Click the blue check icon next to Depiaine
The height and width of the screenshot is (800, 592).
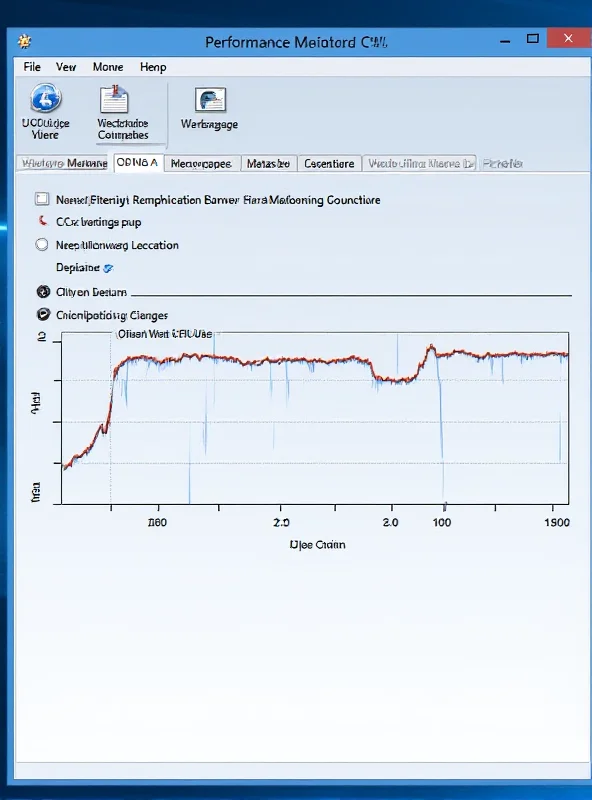[x=108, y=268]
